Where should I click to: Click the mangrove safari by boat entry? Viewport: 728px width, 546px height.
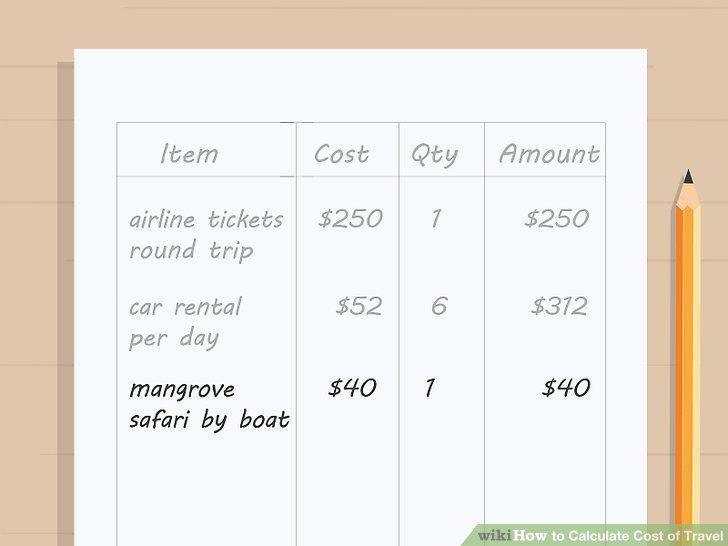pos(209,404)
